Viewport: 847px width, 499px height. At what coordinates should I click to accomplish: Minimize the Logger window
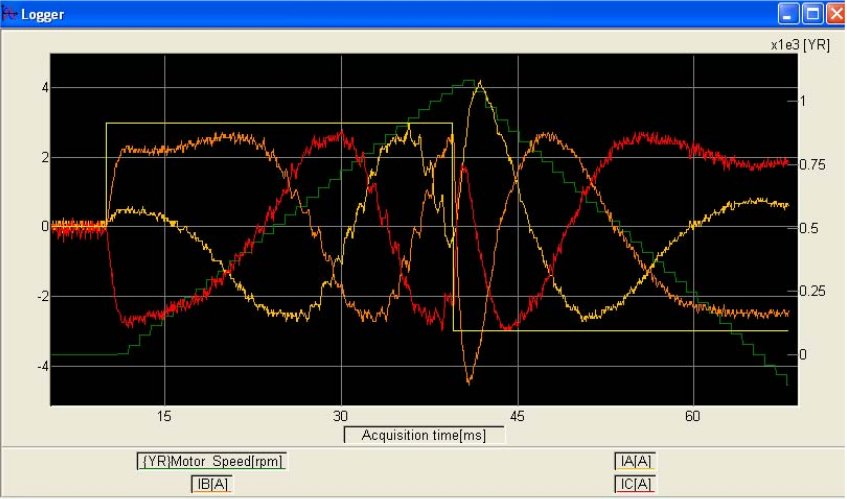tap(790, 14)
